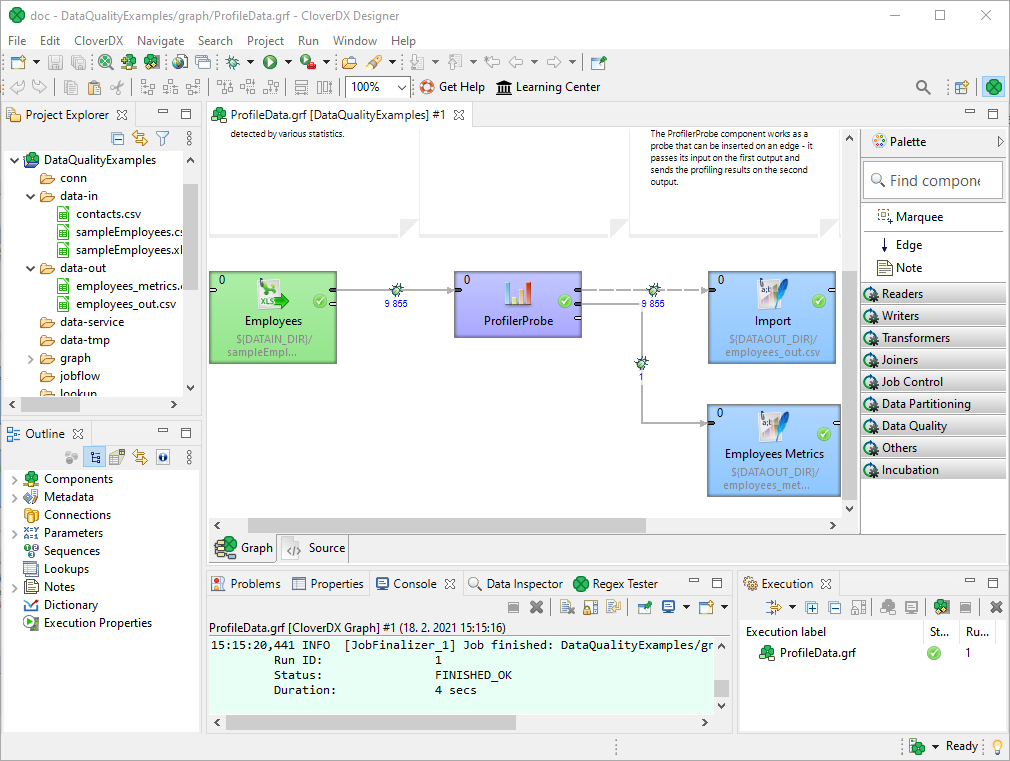
Task: Click the Find component search field
Action: pos(933,180)
